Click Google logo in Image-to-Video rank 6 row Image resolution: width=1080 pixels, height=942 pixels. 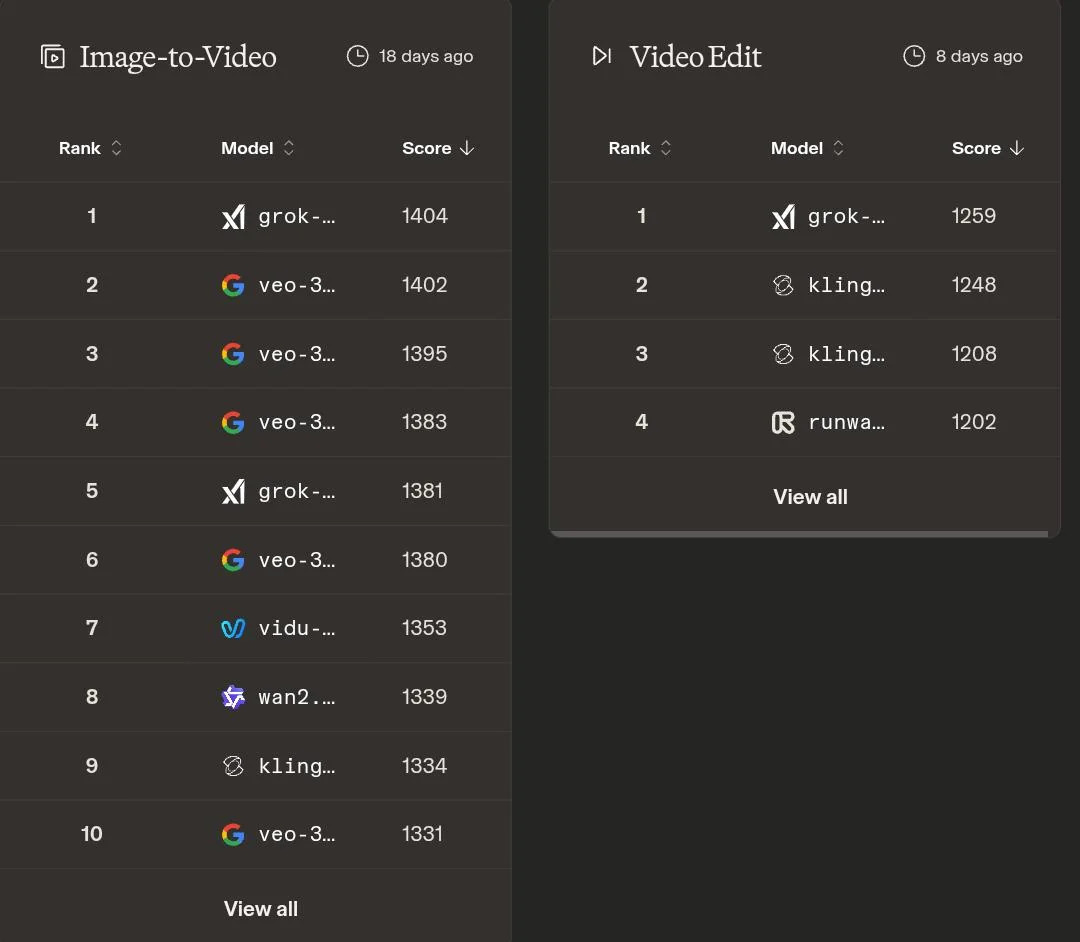pos(233,560)
